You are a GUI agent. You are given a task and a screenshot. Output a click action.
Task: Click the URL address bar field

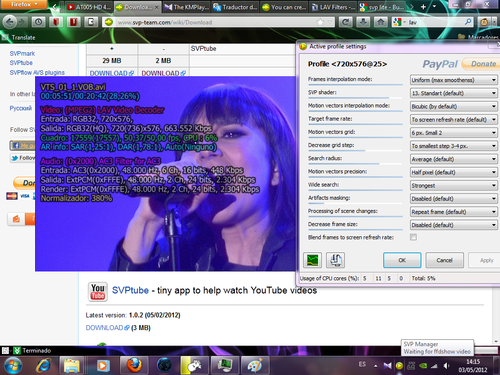[218, 22]
